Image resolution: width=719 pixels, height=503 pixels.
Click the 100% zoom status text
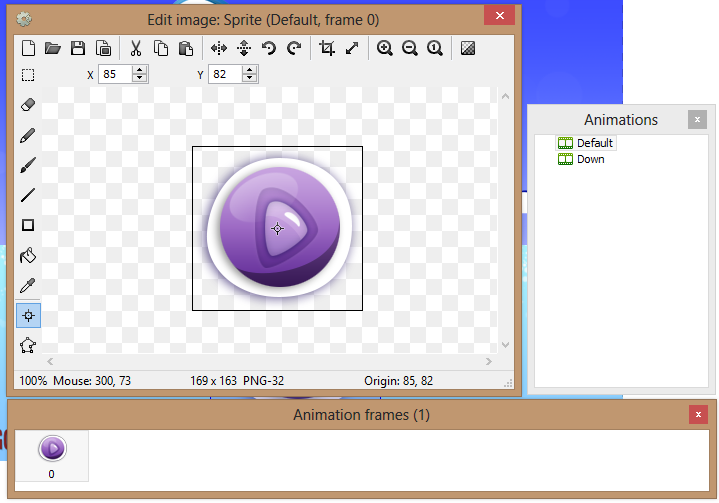point(33,381)
